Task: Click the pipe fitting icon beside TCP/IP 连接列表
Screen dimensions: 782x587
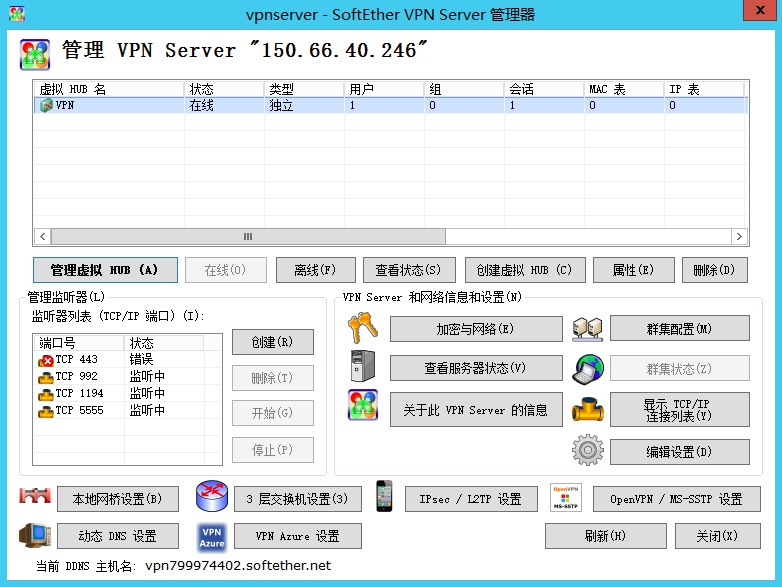Action: coord(587,409)
